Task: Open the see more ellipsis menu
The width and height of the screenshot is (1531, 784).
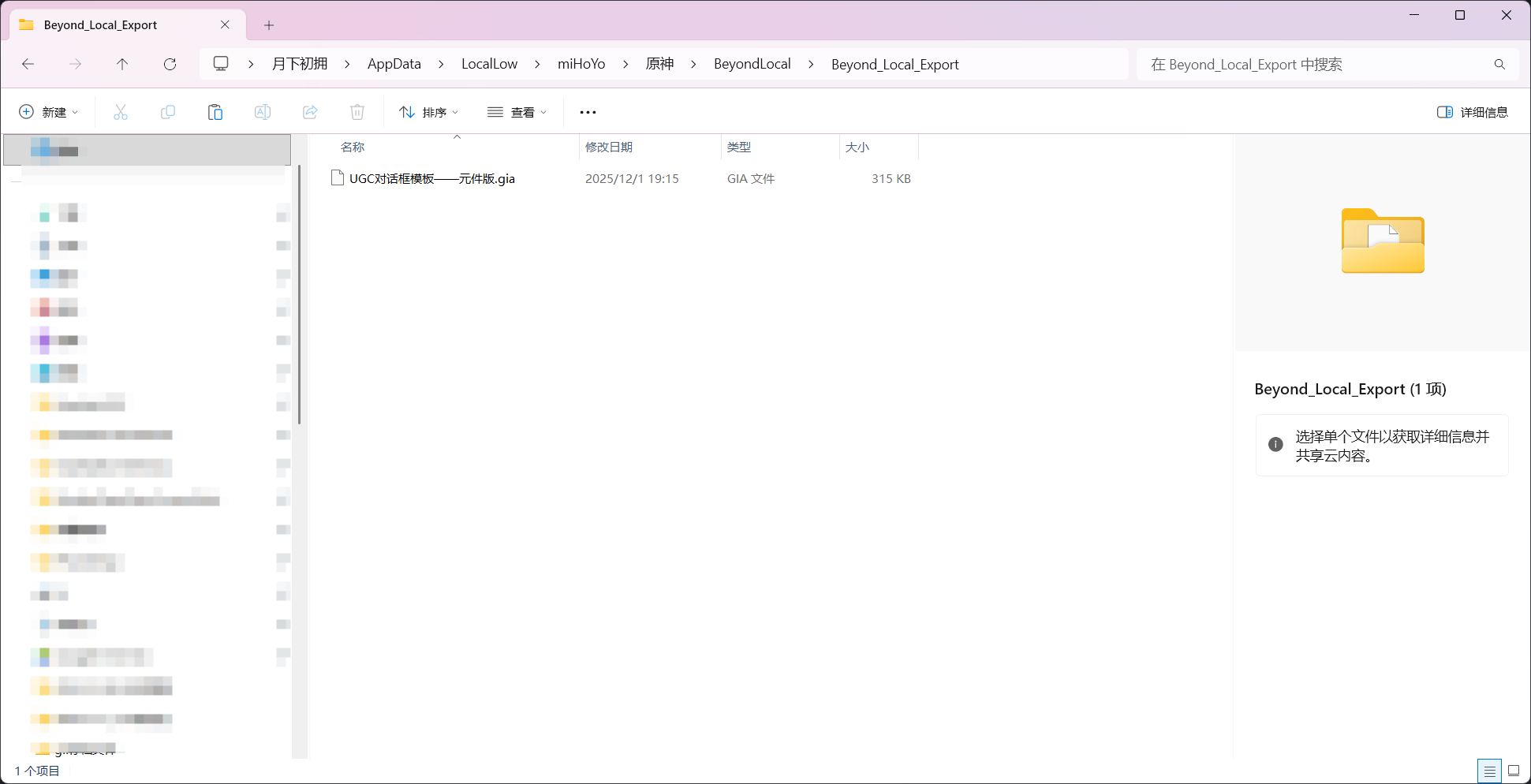Action: click(587, 112)
